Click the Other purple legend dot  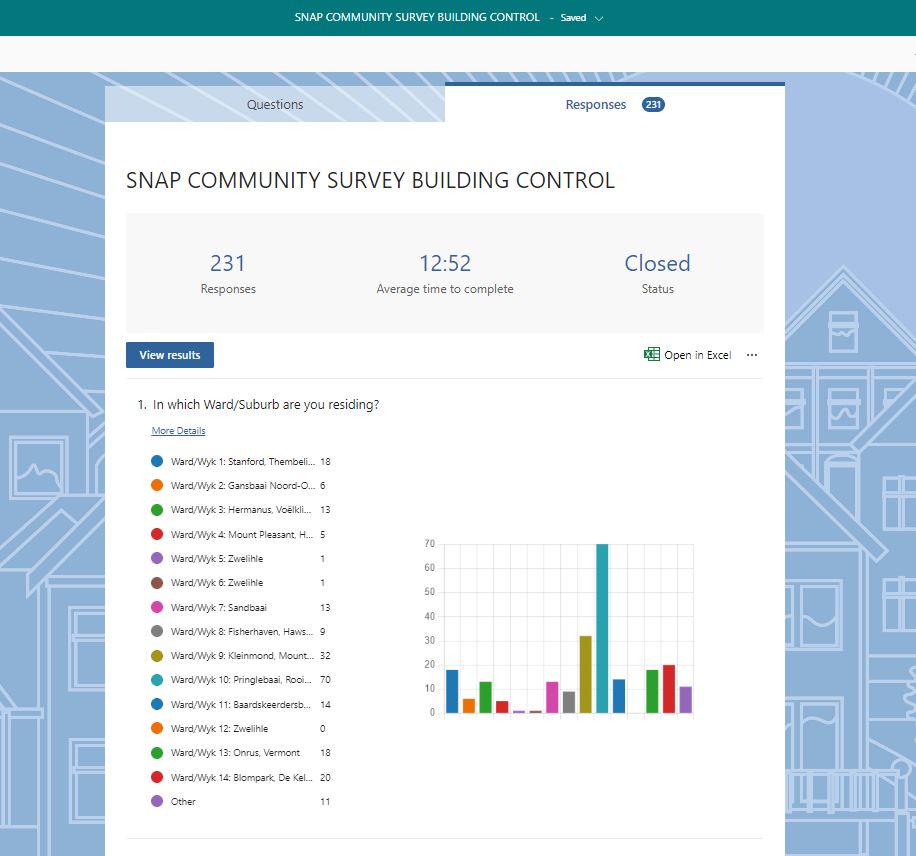[x=157, y=801]
